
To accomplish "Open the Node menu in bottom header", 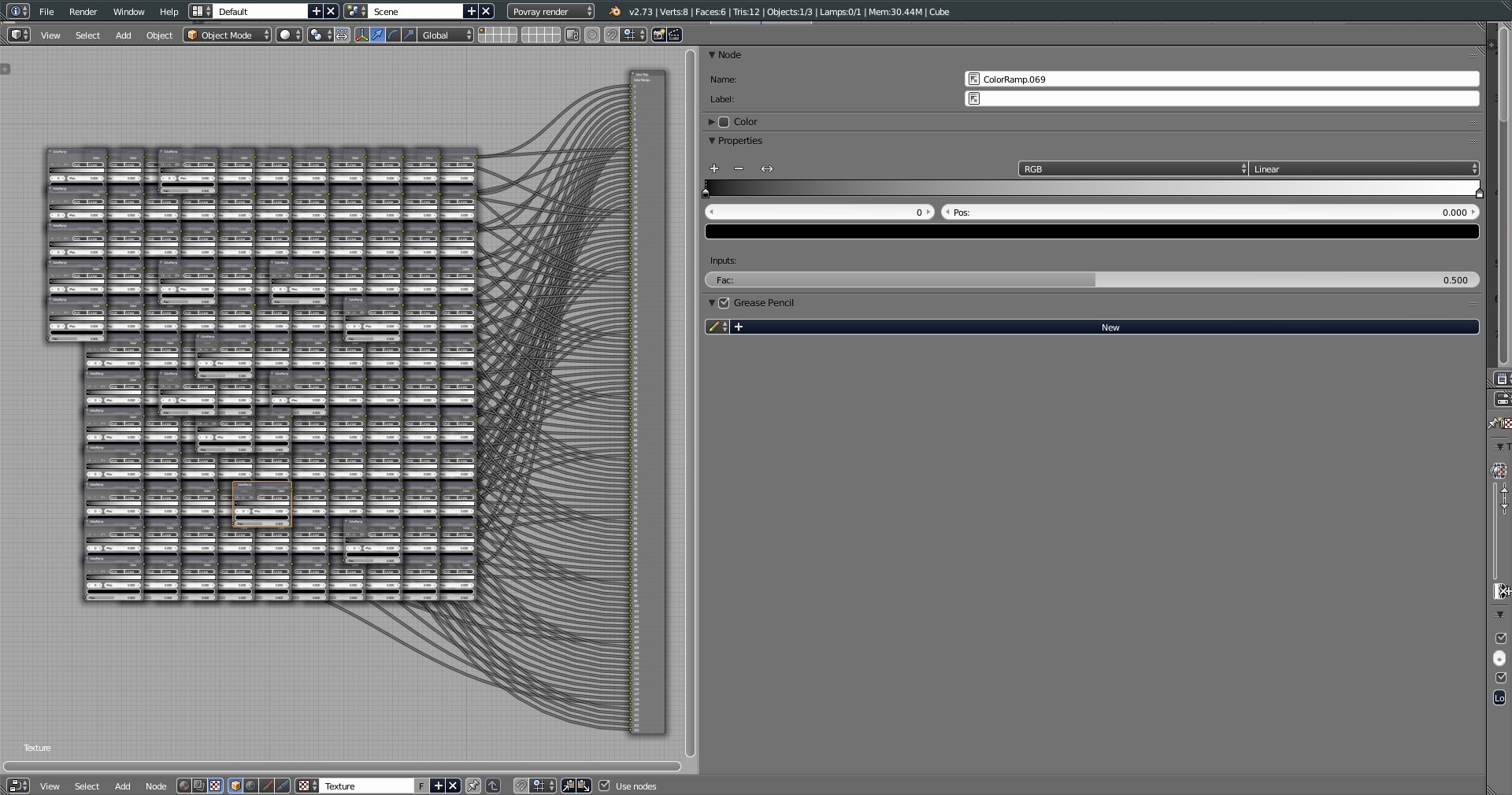I will (x=156, y=786).
